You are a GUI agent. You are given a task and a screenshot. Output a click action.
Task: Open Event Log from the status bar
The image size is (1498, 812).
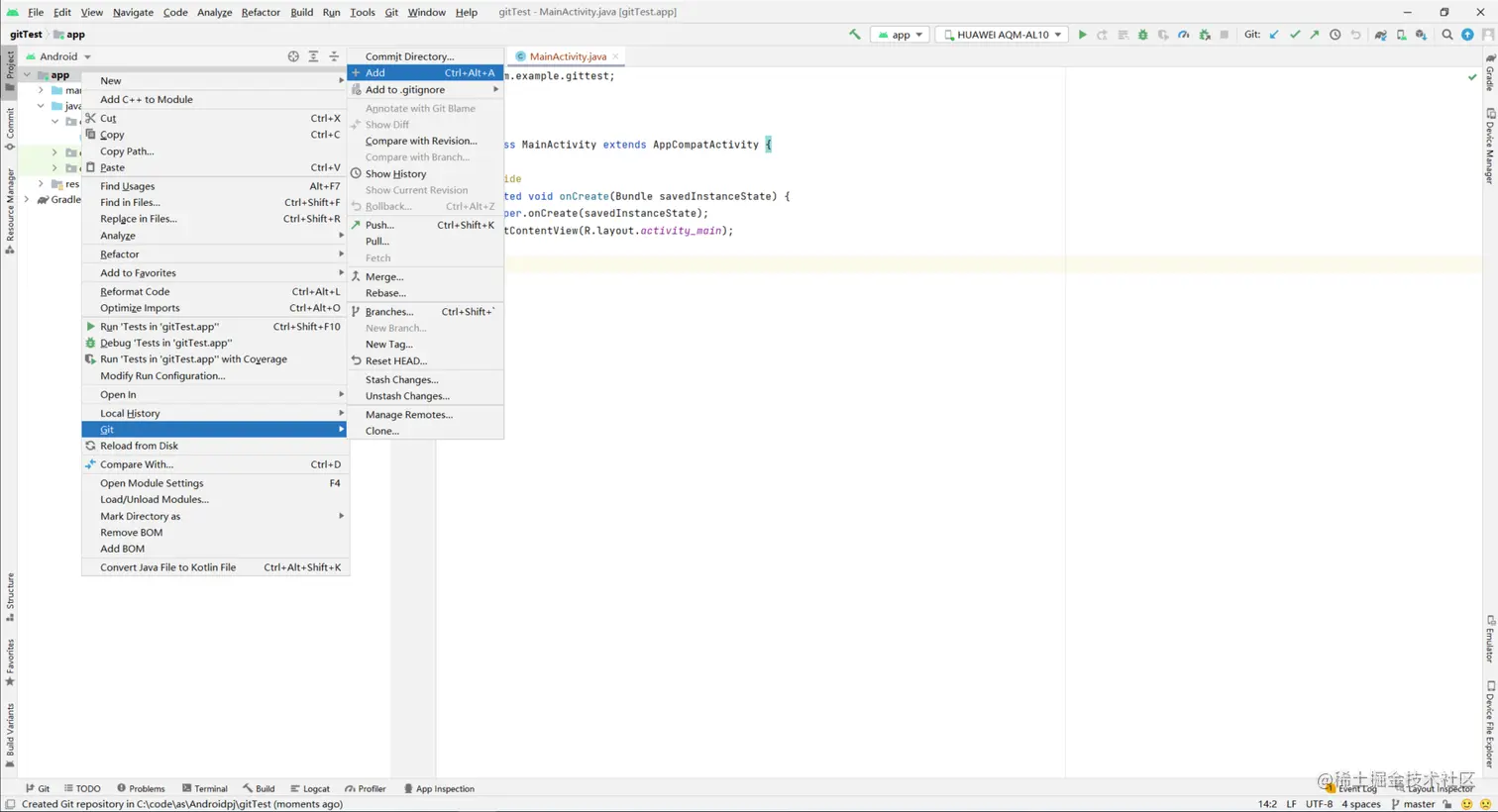(x=1350, y=789)
